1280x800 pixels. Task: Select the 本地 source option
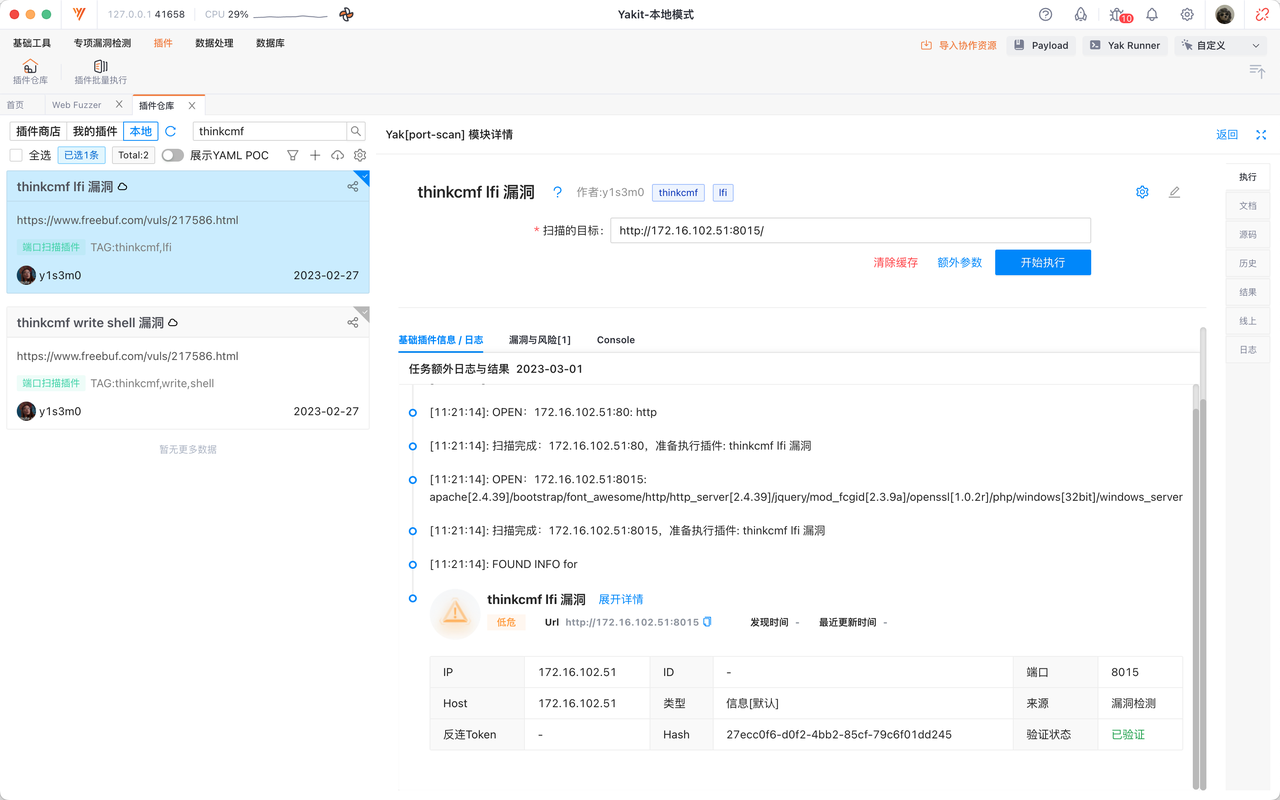(x=141, y=131)
